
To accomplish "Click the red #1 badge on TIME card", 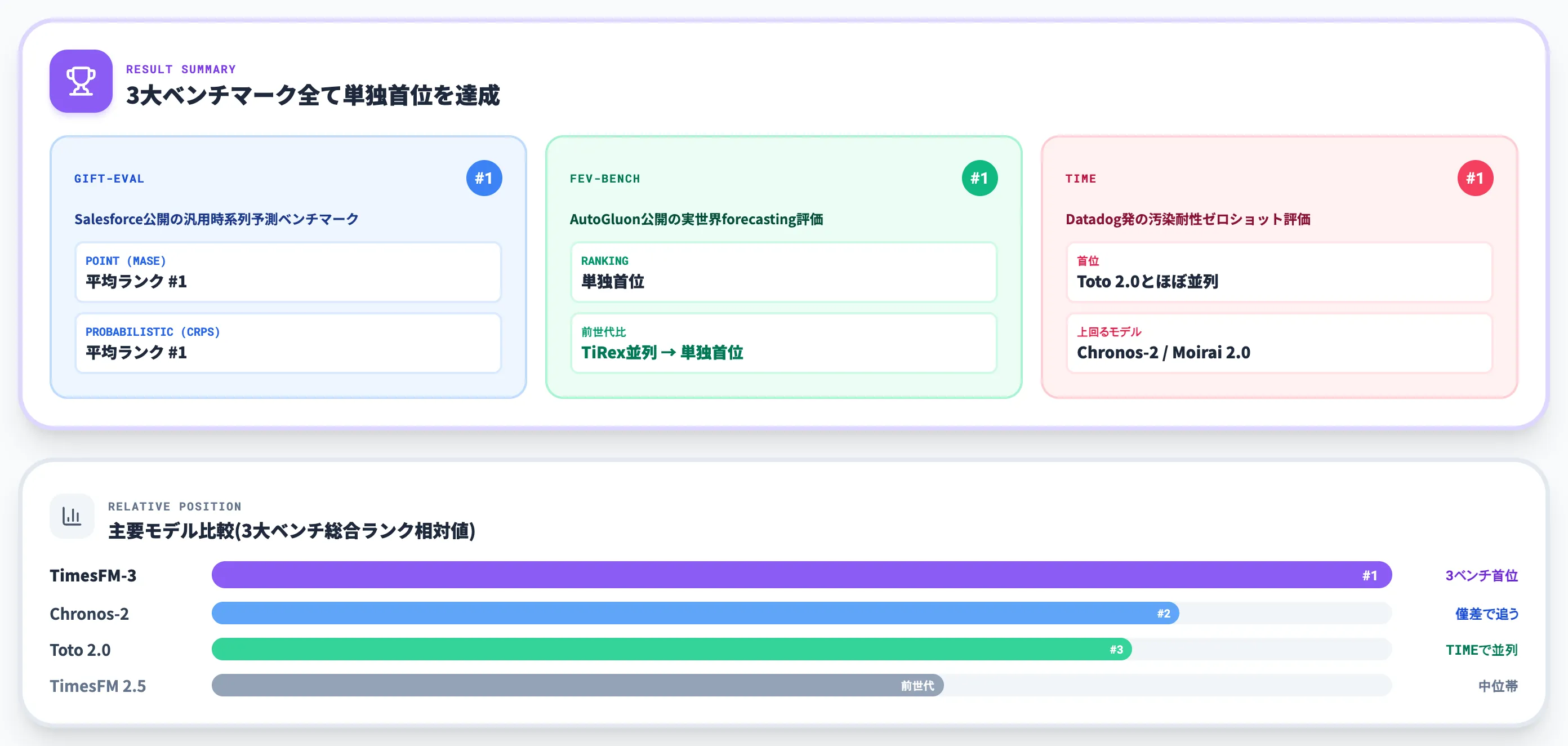I will pos(1475,178).
